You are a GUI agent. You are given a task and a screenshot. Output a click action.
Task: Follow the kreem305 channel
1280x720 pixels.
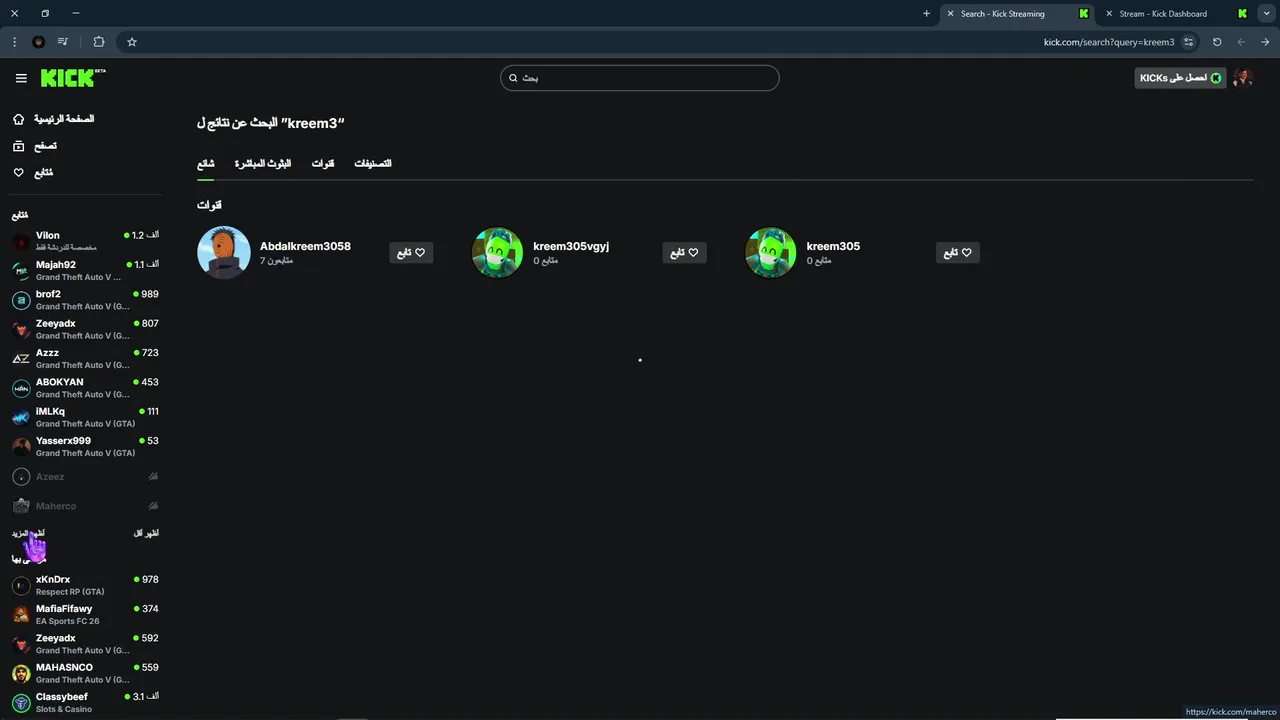click(958, 253)
